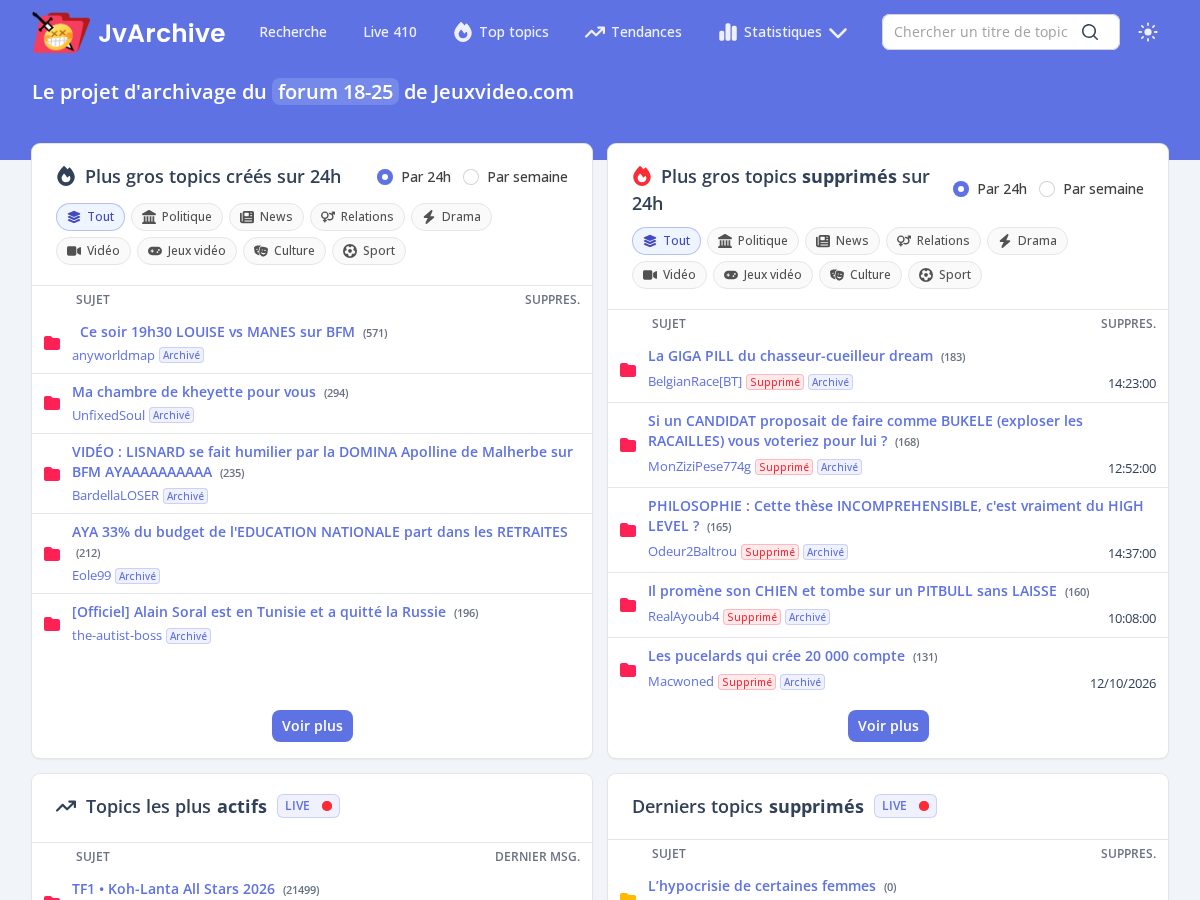This screenshot has width=1200, height=900.
Task: Toggle LIVE indicator in 'Topics les plus actifs'
Action: pyautogui.click(x=308, y=806)
